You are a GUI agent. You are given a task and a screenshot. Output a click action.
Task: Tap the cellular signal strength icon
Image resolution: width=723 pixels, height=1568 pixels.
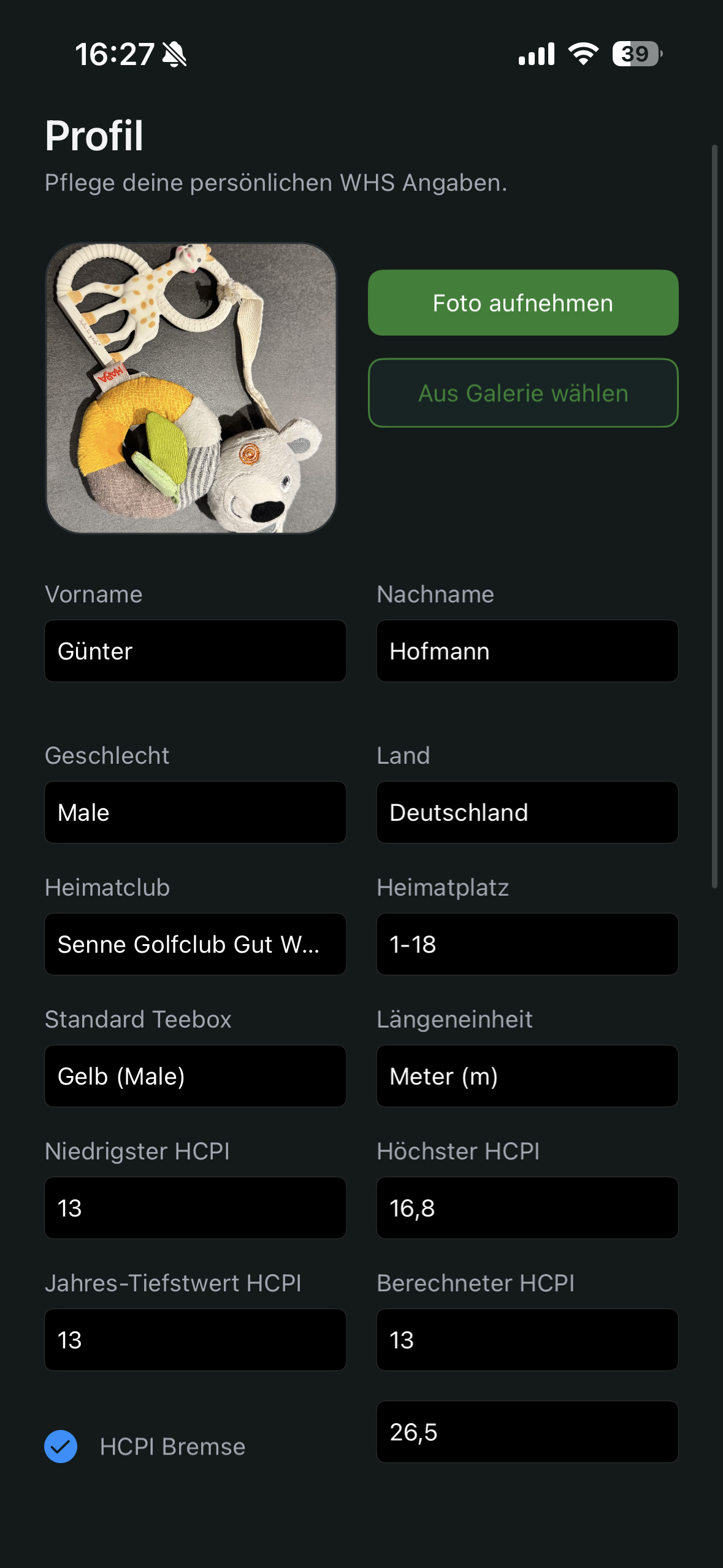point(537,55)
